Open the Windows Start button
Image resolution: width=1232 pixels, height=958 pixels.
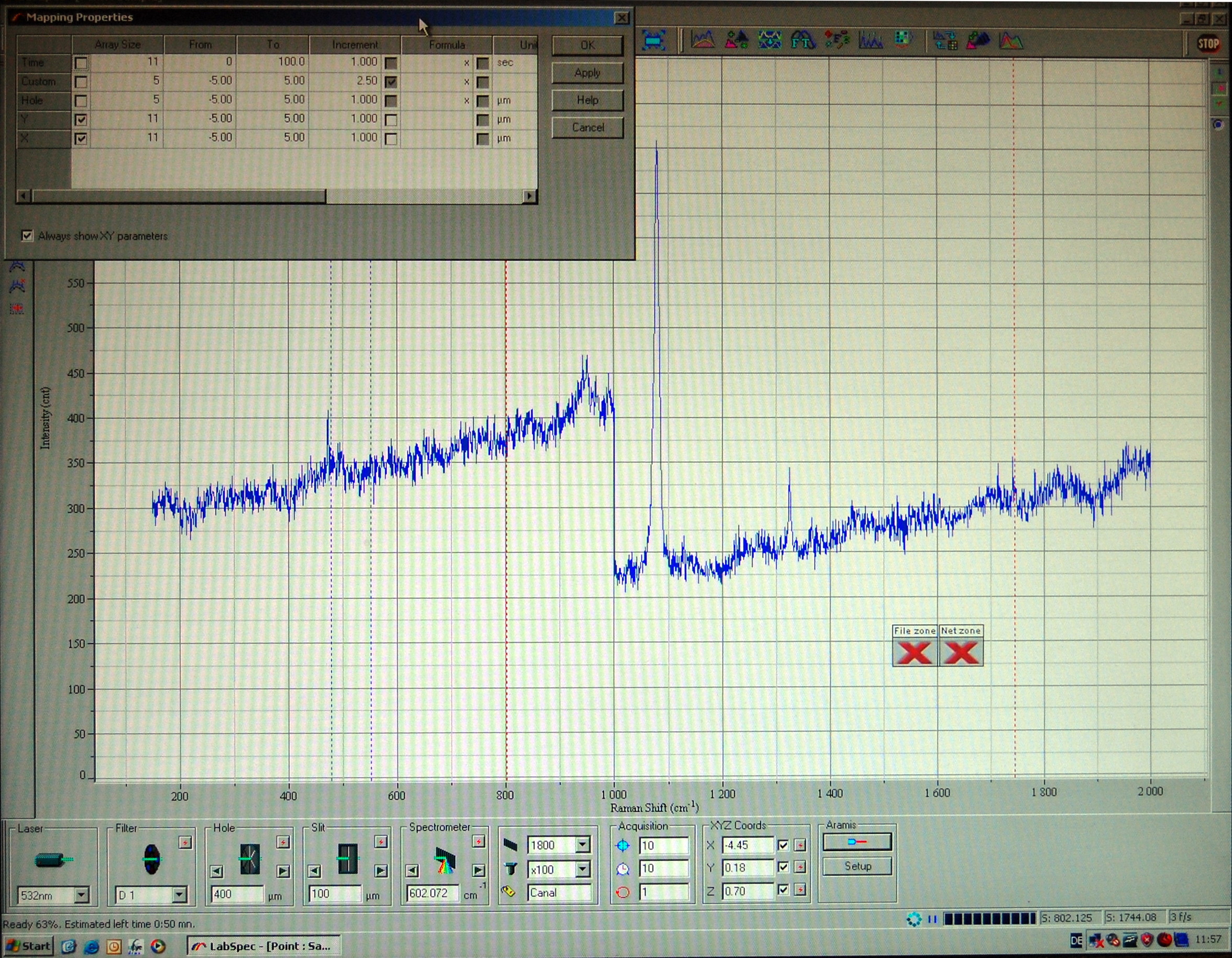pos(29,945)
